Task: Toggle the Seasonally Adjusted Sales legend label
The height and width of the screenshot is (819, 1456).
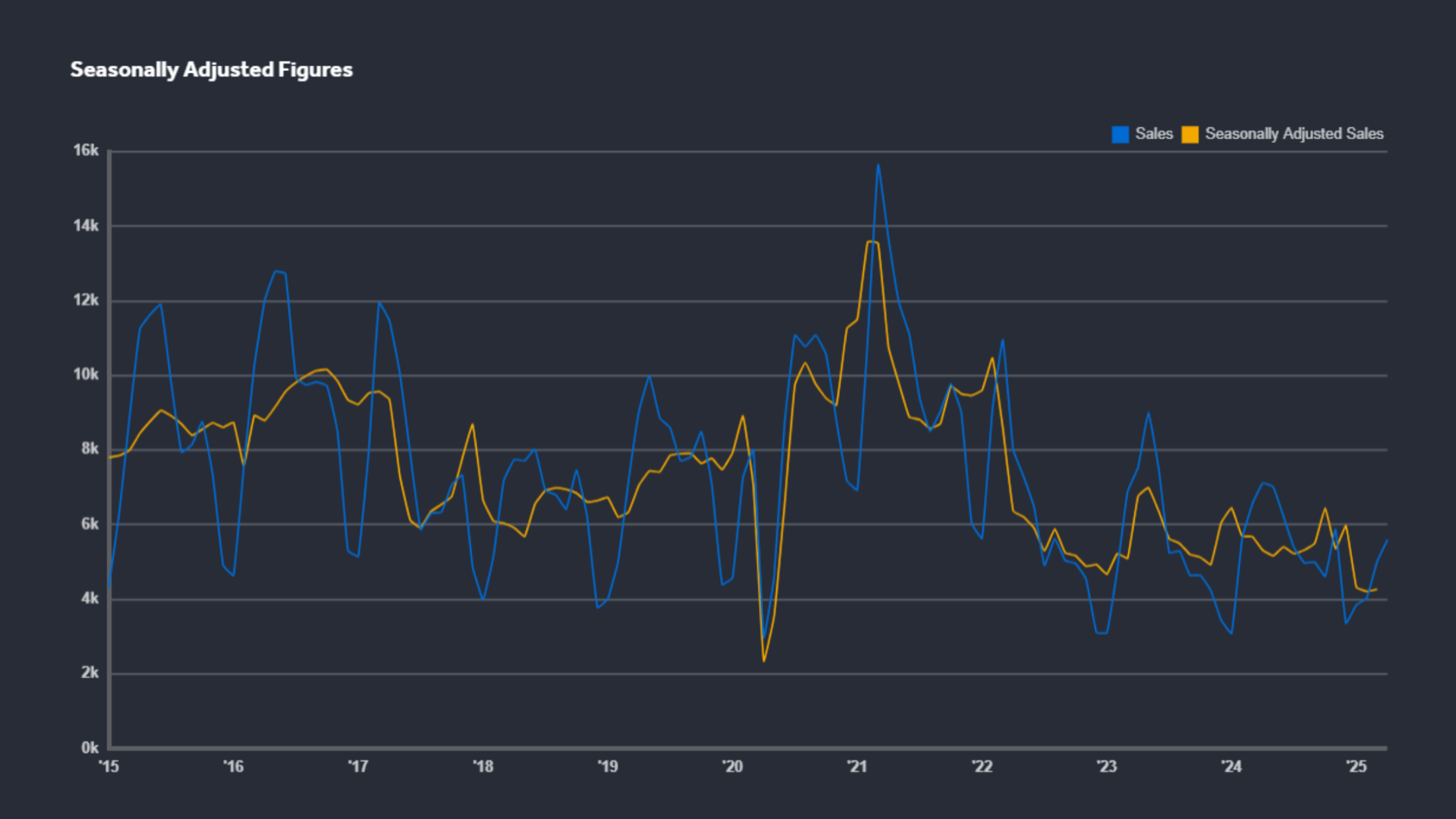Action: [1294, 134]
